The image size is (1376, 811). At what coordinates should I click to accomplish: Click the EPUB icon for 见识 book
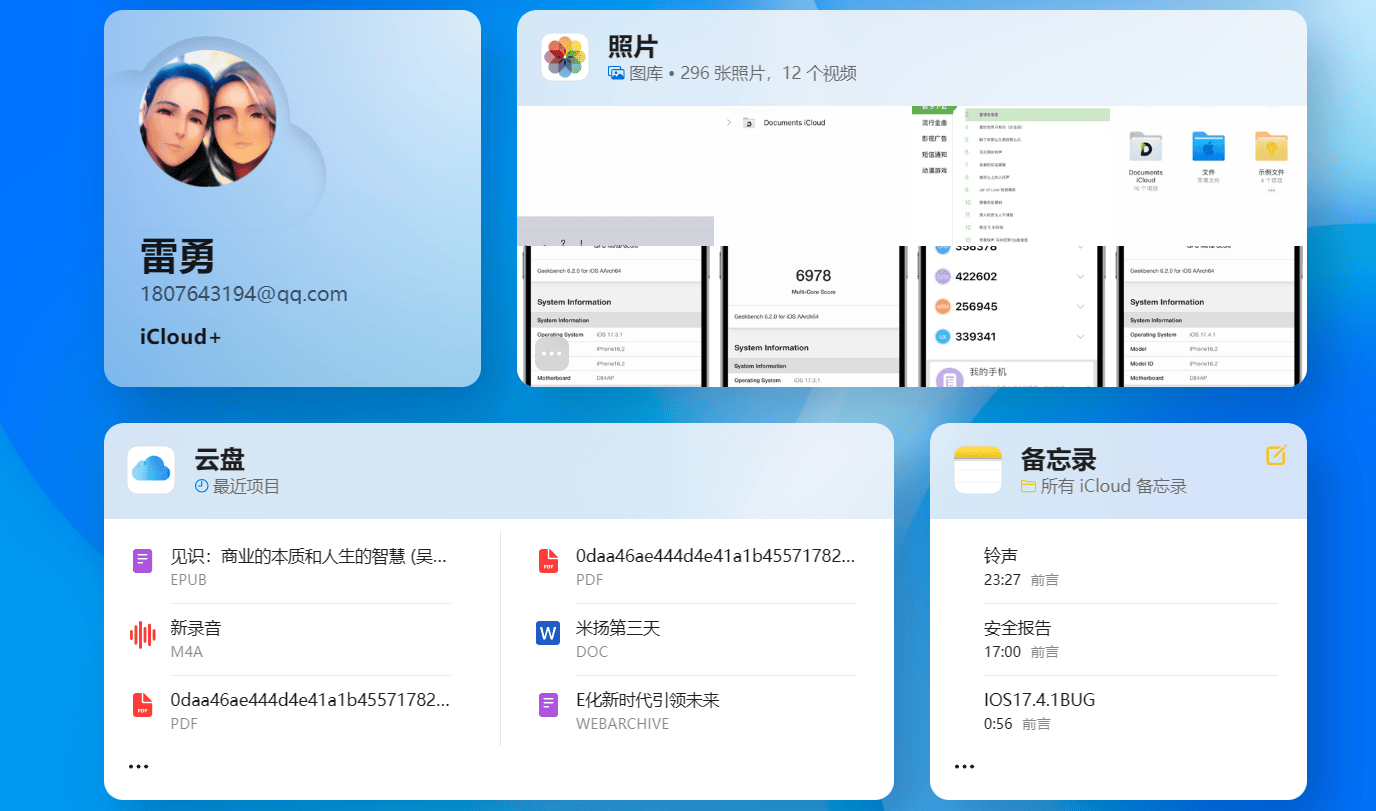(x=142, y=561)
